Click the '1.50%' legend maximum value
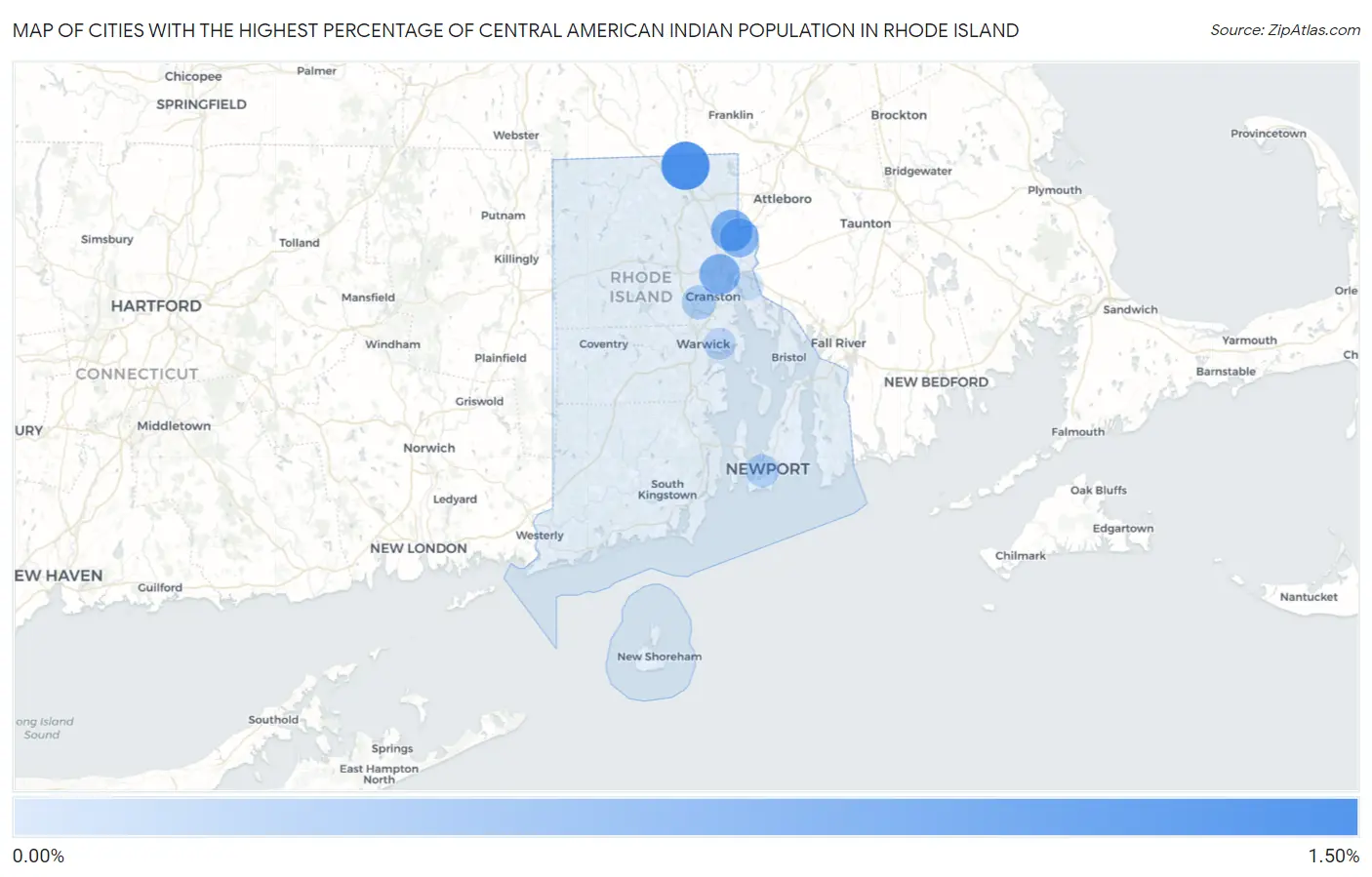The height and width of the screenshot is (877, 1372). tap(1333, 856)
